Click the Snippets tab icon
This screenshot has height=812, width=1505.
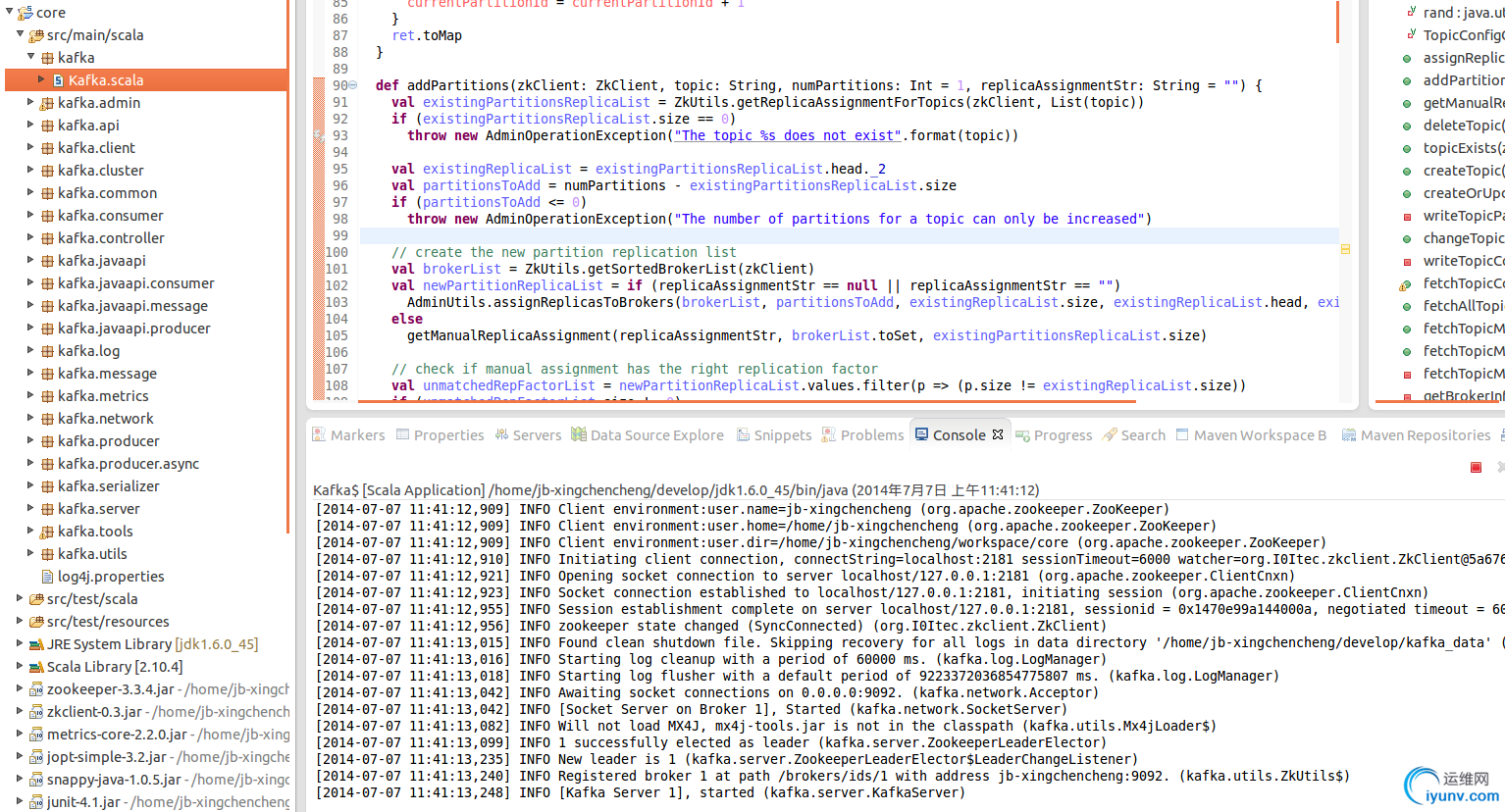pos(743,434)
